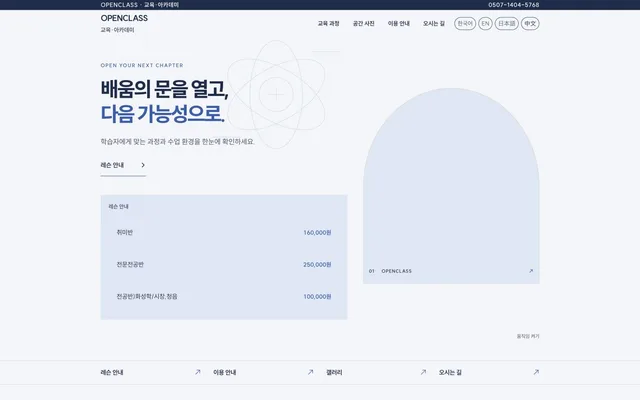Screen dimensions: 640x400
Task: Open the 교육 과정 navigation menu item
Action: (328, 23)
